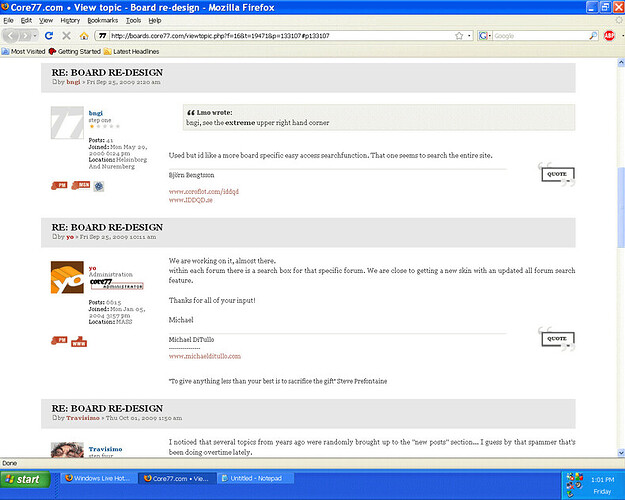The height and width of the screenshot is (500, 625).
Task: Reload the page with the refresh icon
Action: tap(49, 36)
